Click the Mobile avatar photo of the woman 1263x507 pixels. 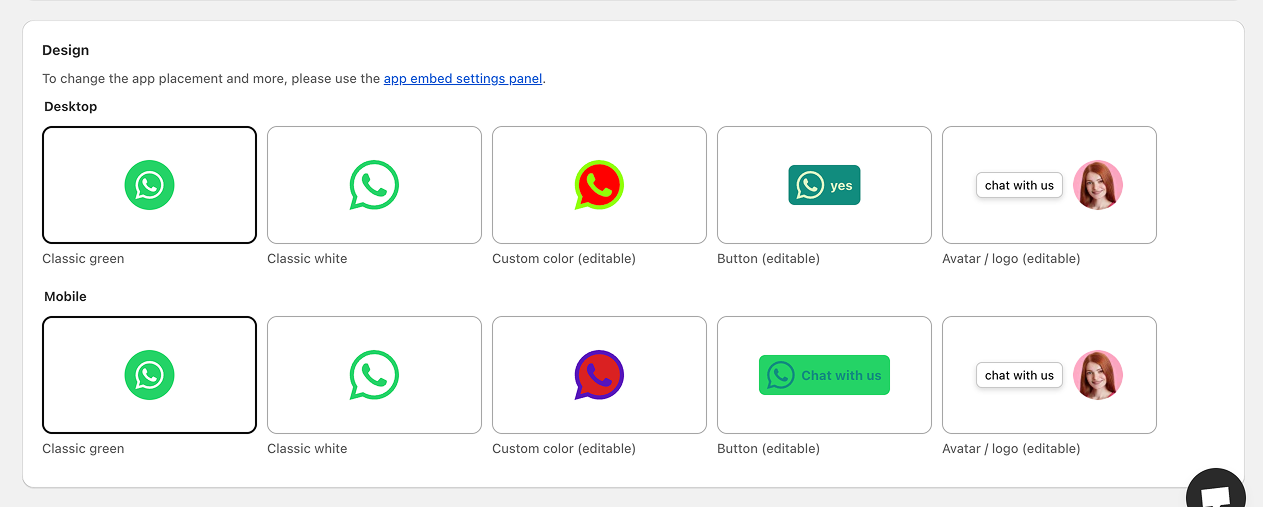1097,375
